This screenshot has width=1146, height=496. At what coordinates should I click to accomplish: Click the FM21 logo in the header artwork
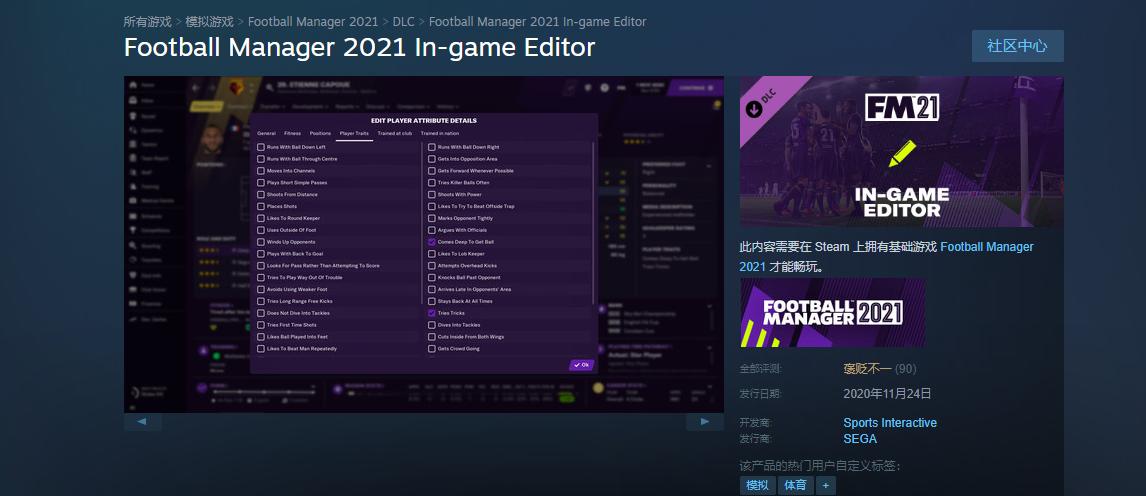pos(902,107)
